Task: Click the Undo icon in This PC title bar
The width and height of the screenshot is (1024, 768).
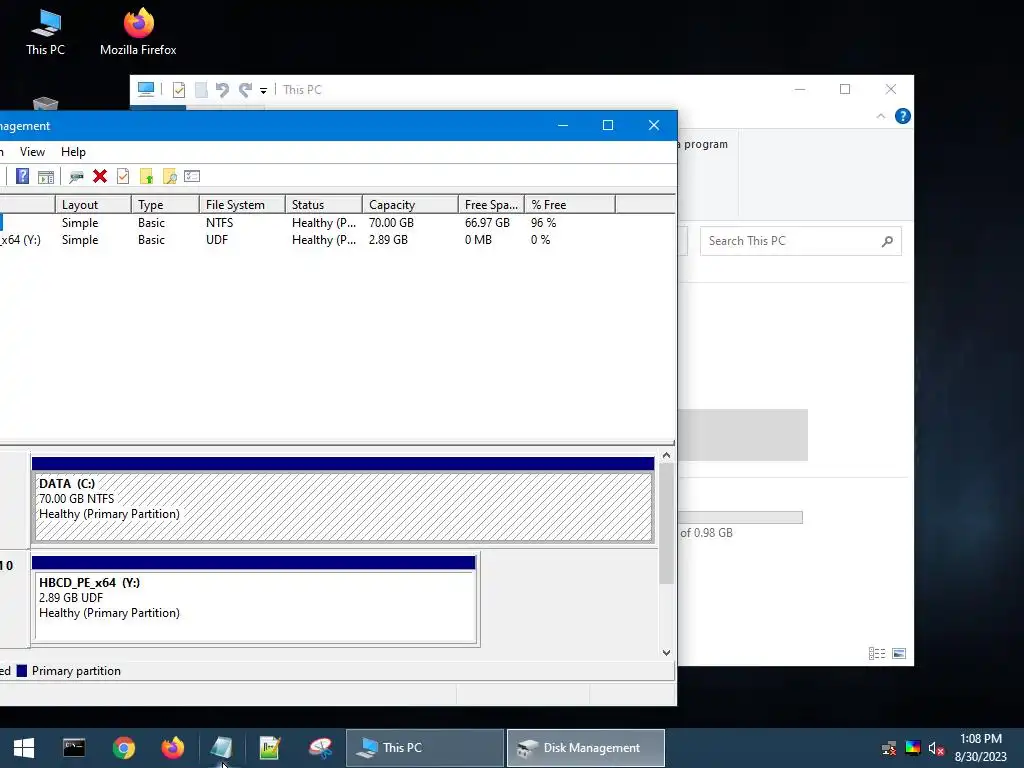Action: (223, 90)
